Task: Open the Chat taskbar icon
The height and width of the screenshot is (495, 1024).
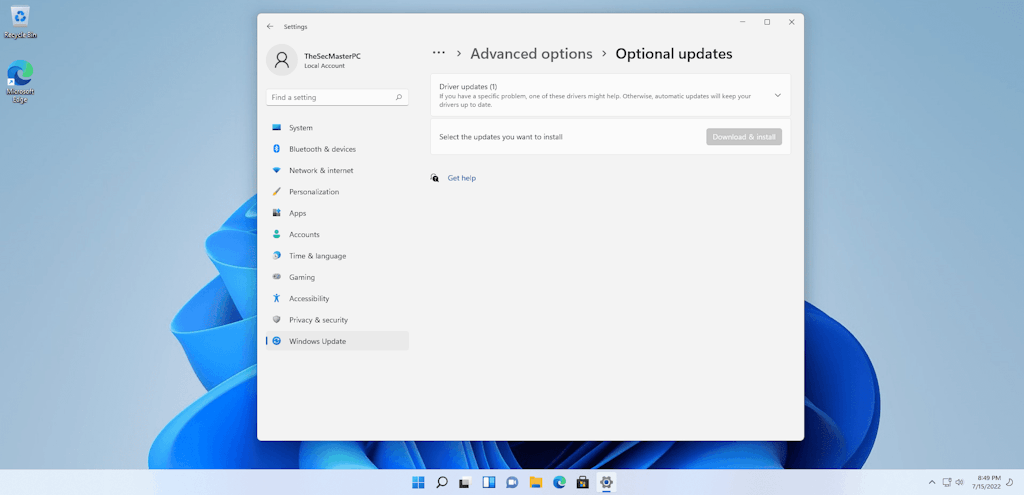Action: [512, 483]
